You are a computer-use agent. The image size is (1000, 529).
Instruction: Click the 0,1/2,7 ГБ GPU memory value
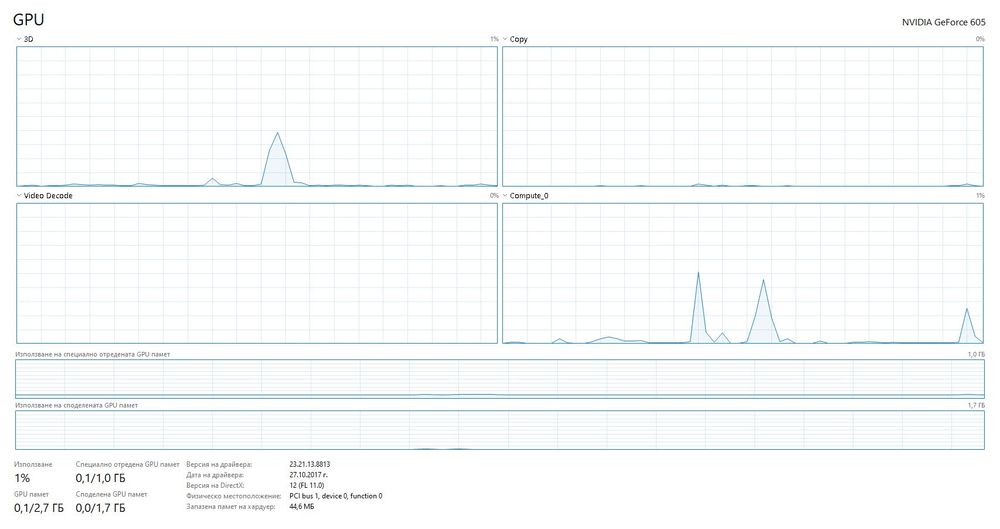(39, 508)
